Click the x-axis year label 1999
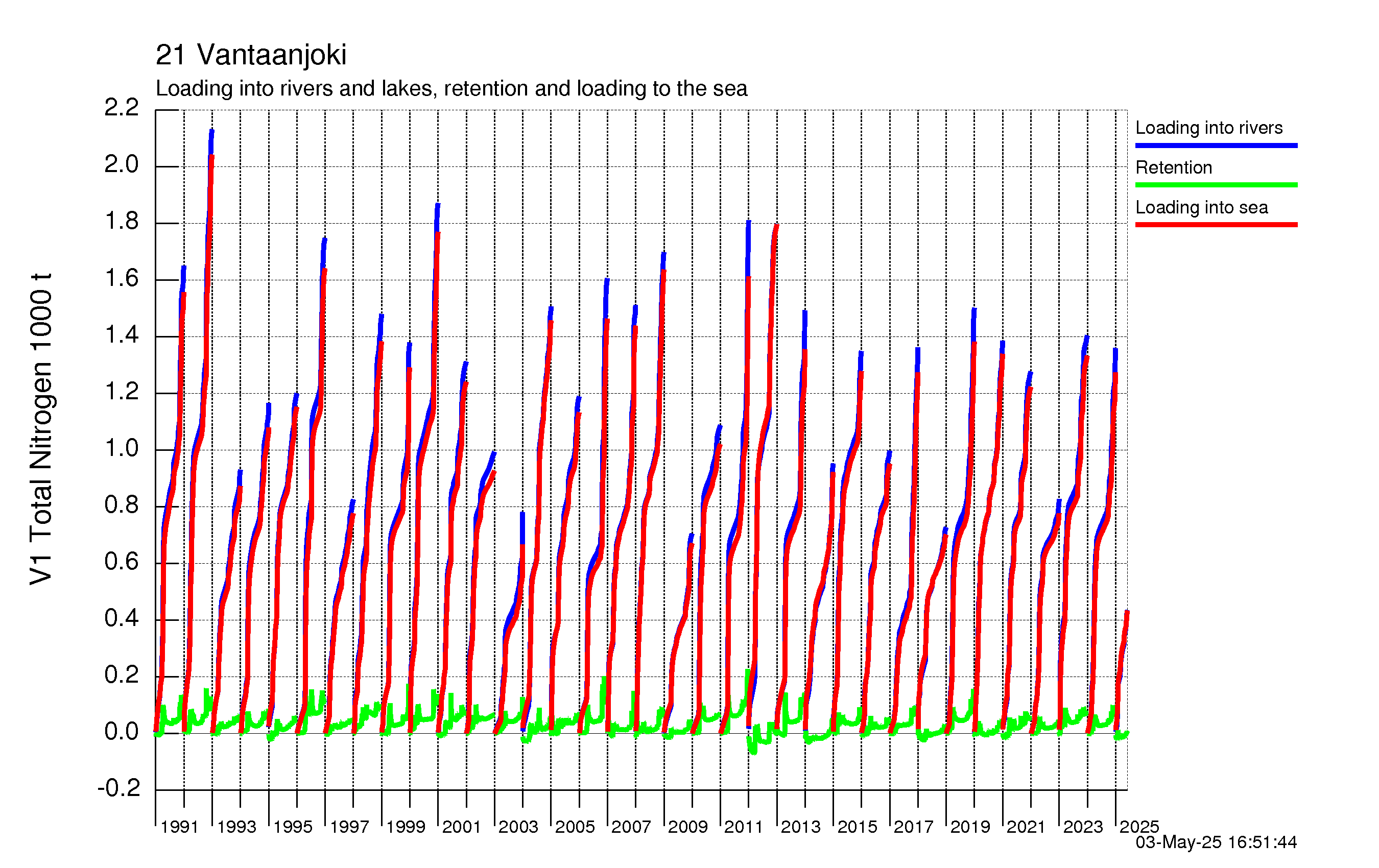This screenshot has height=868, width=1379. click(406, 827)
